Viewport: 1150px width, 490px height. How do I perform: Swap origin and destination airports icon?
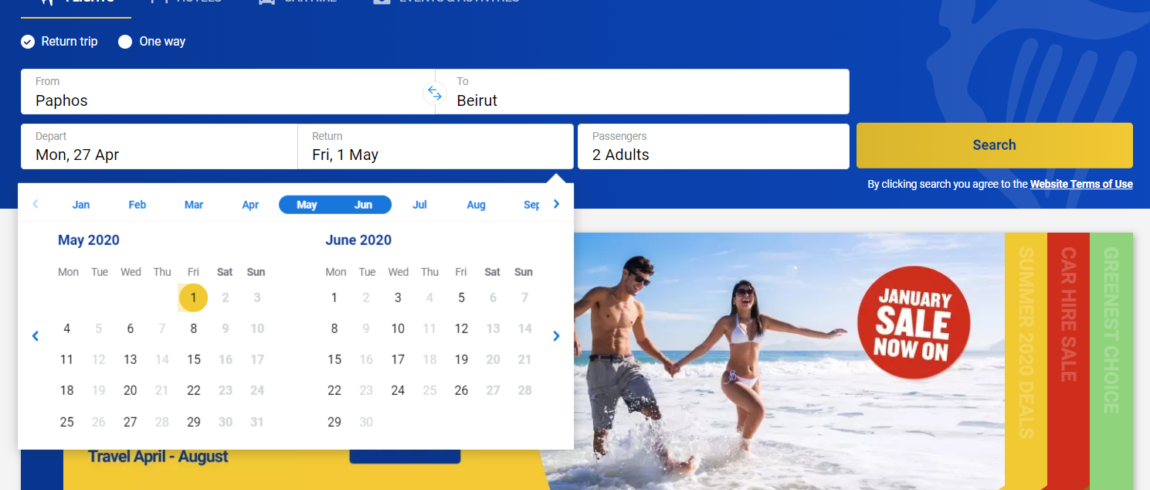point(435,93)
